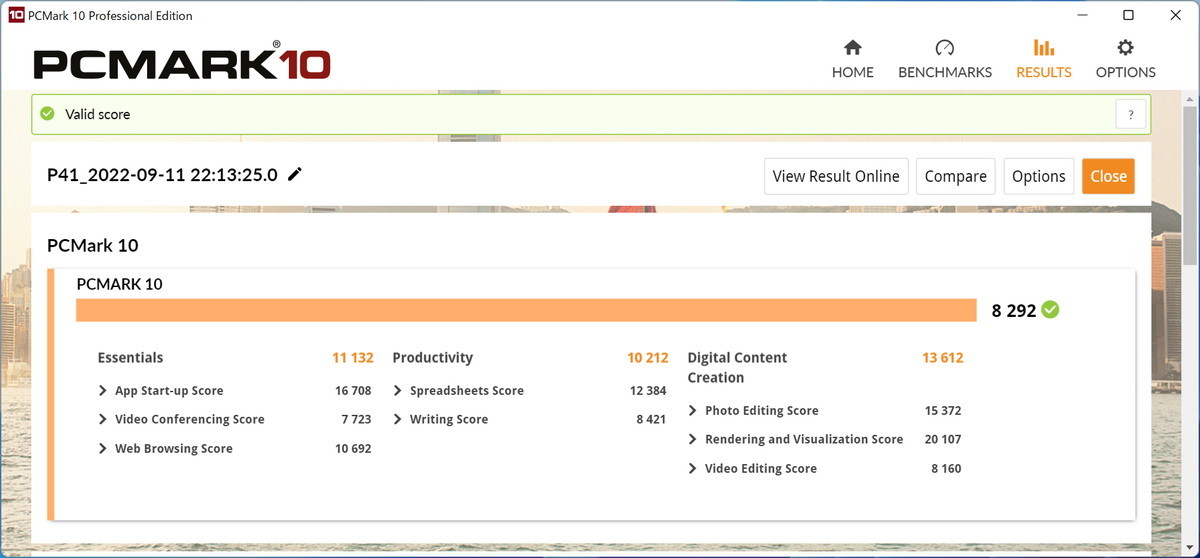Click the Essentials score 11 132
The height and width of the screenshot is (558, 1200).
[352, 358]
